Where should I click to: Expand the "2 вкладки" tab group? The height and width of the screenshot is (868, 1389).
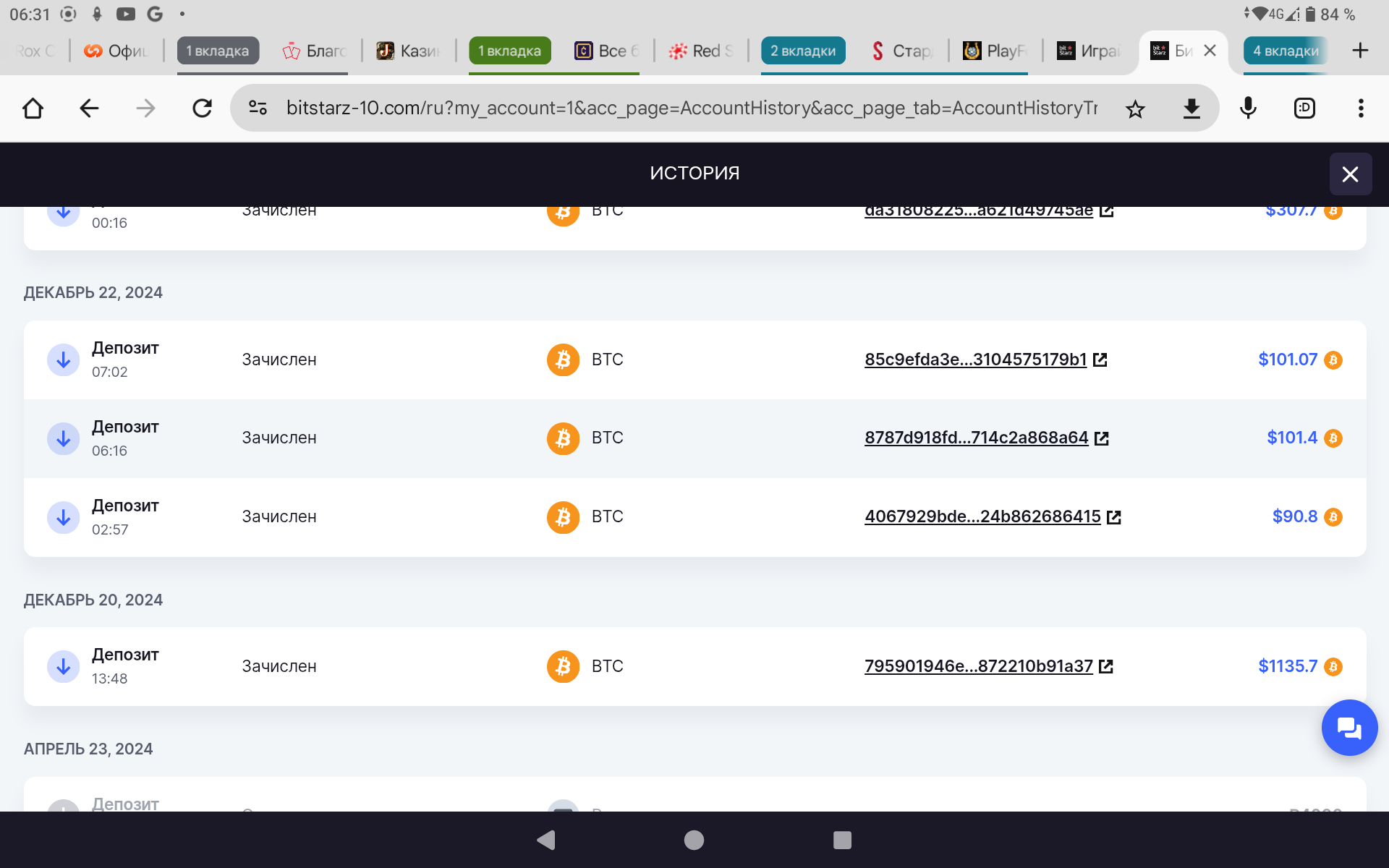click(x=802, y=51)
